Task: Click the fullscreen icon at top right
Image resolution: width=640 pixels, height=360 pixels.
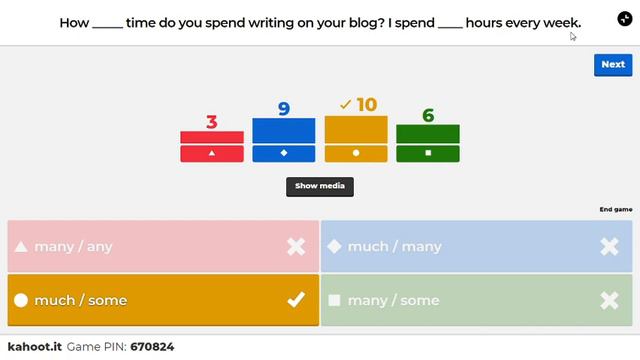Action: 624,19
